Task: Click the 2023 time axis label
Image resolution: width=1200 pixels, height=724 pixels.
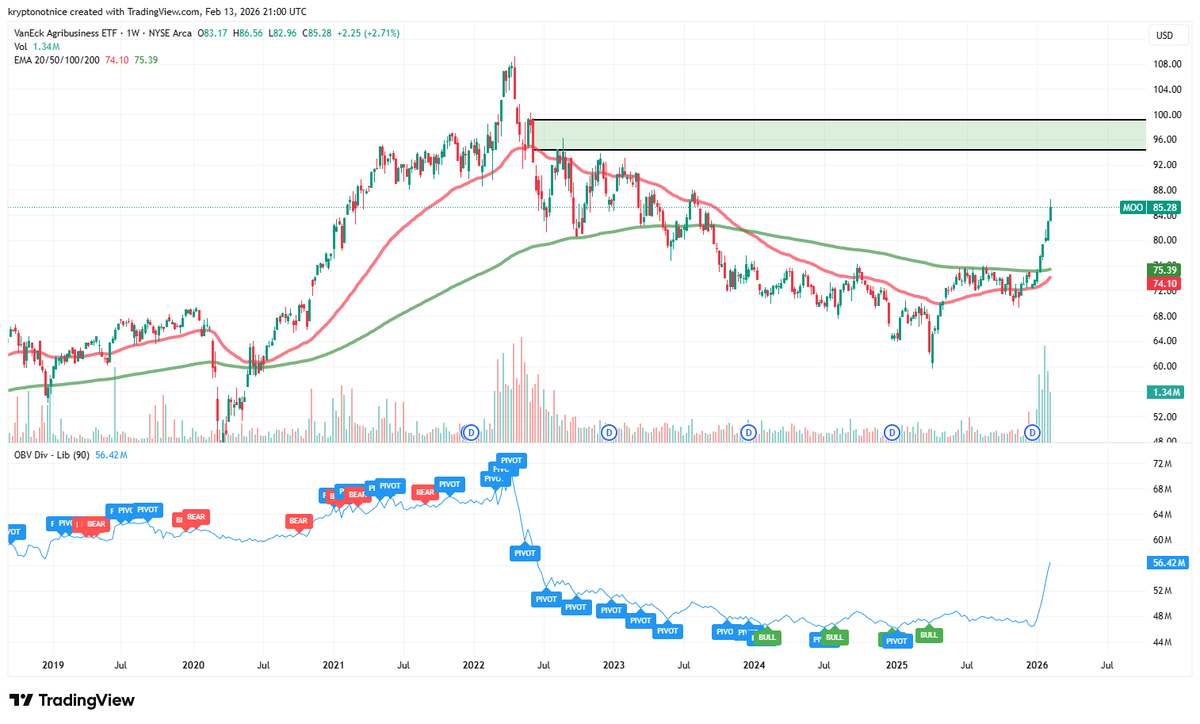Action: tap(613, 664)
